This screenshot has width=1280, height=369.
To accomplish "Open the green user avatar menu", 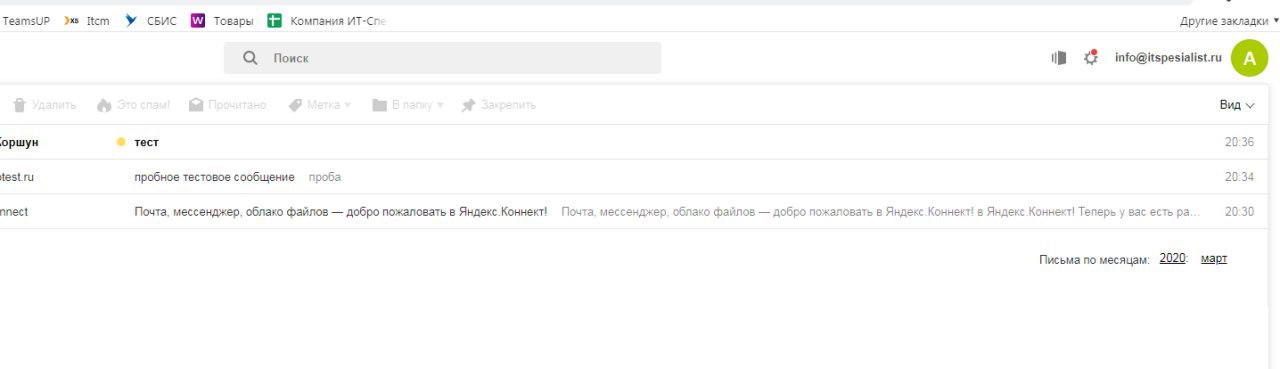I will tap(1249, 58).
